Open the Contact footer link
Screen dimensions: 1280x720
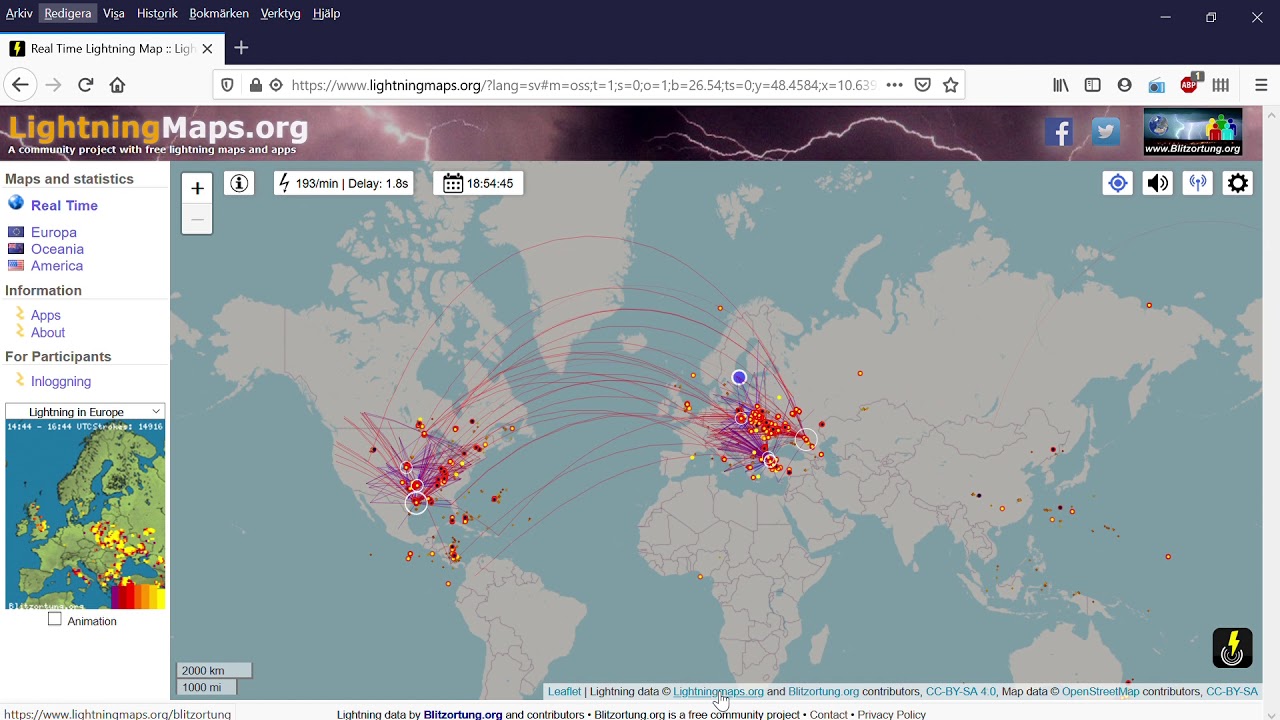[x=828, y=714]
